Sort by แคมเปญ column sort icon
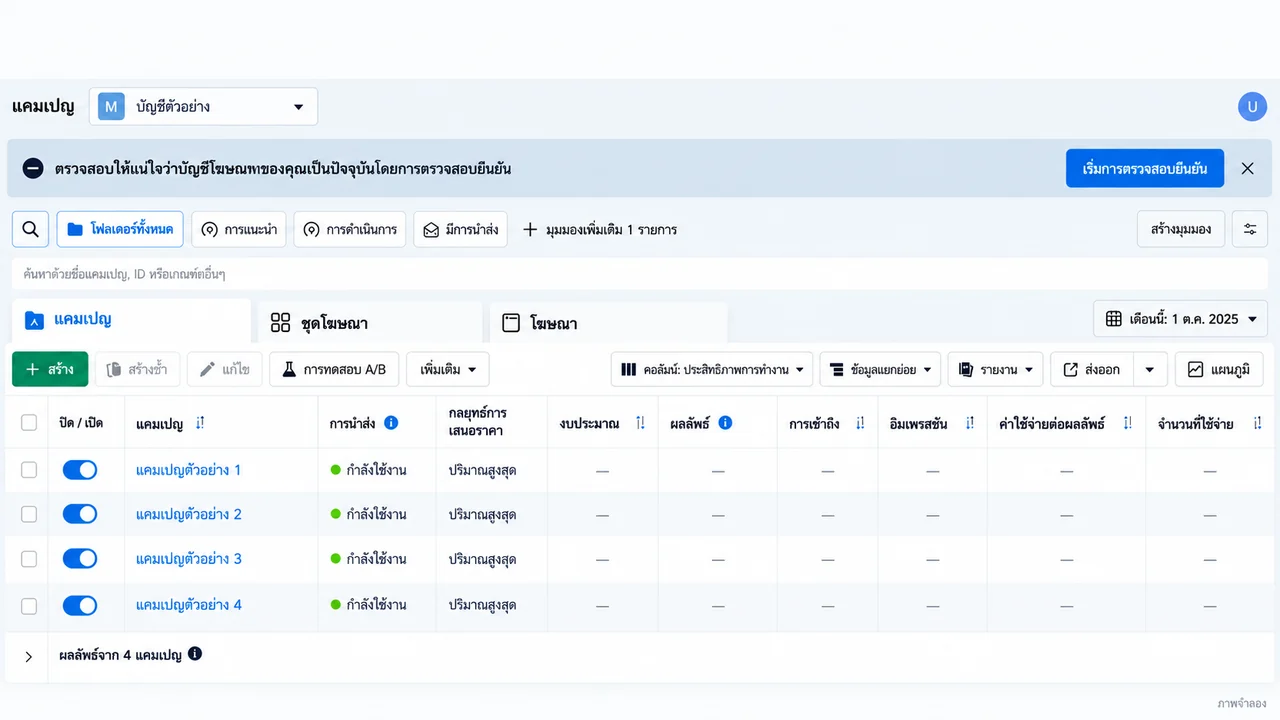This screenshot has width=1280, height=720. pyautogui.click(x=200, y=423)
